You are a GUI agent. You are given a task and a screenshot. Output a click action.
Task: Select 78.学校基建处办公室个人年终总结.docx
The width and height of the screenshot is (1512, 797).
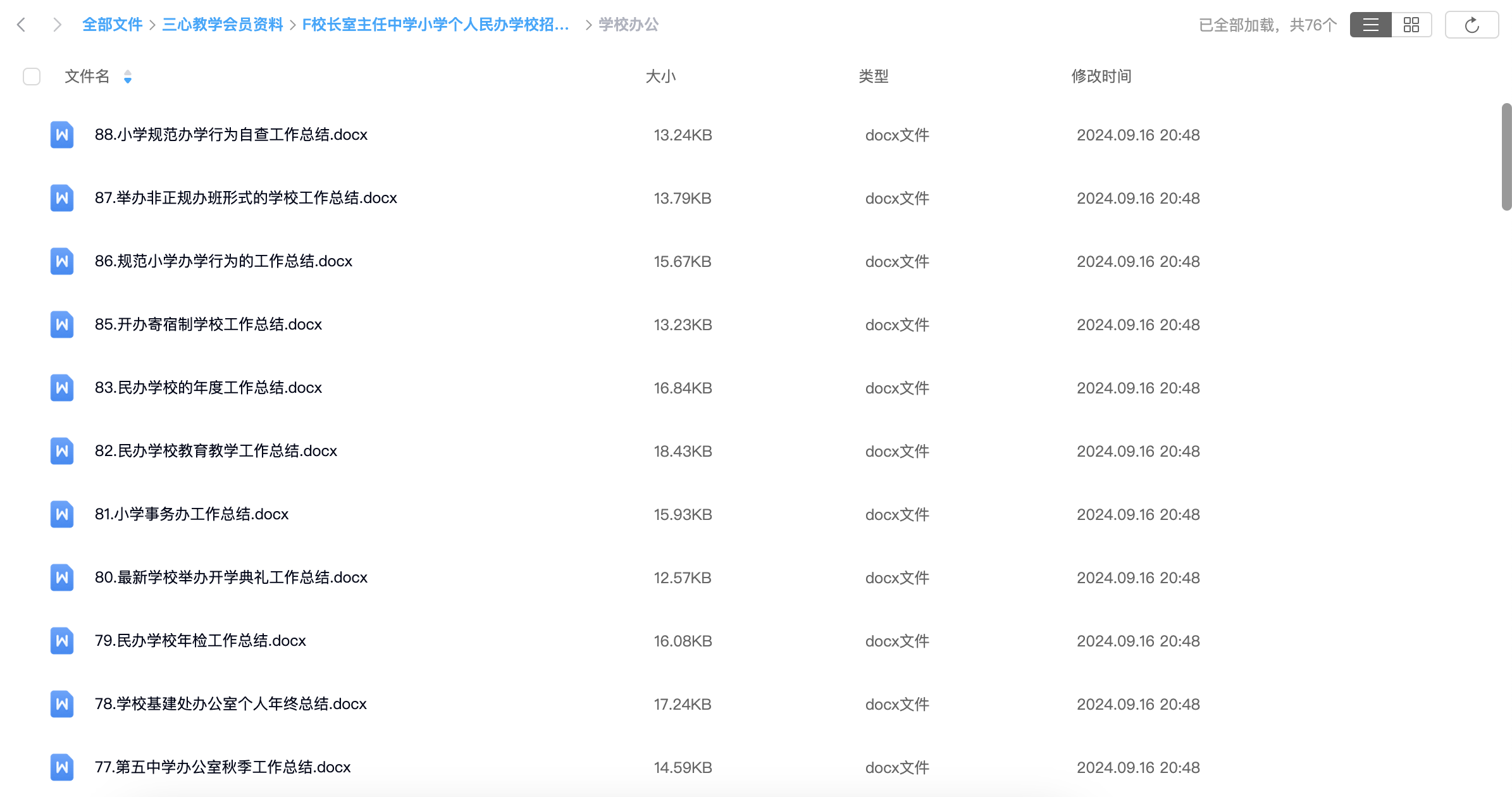tap(231, 704)
